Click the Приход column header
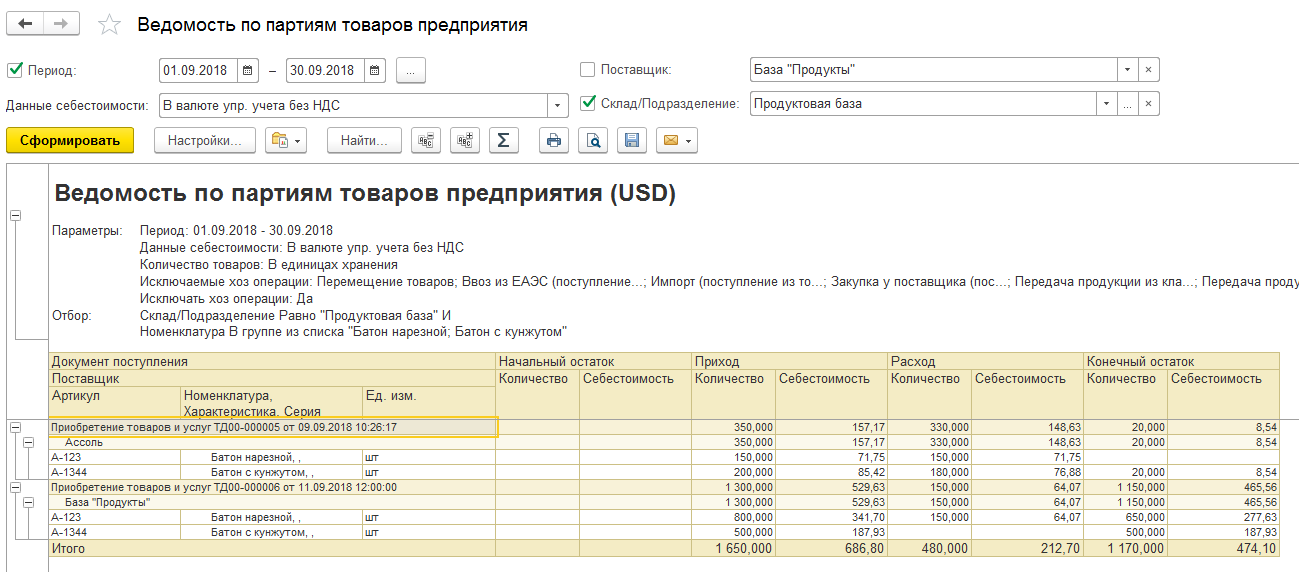Viewport: 1299px width, 572px height. point(790,361)
